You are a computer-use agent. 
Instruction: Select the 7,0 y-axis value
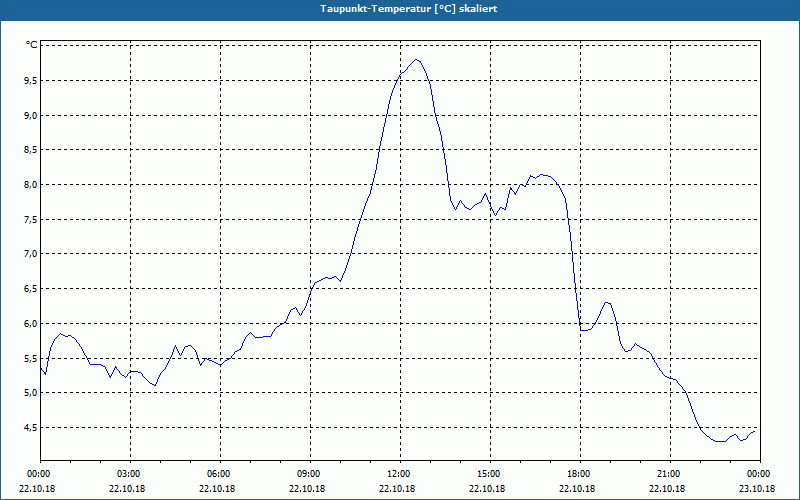point(31,254)
